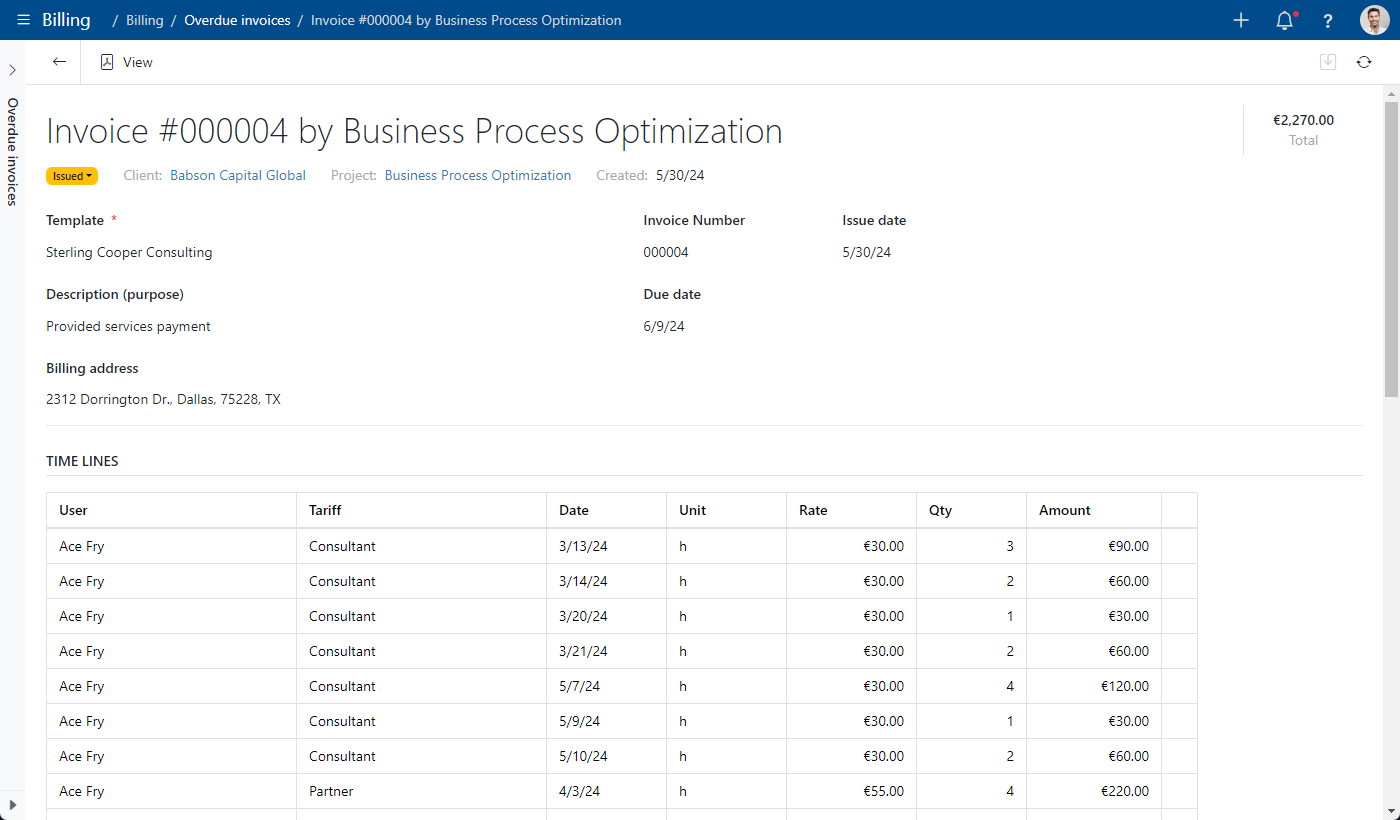Open the Issued status dropdown
The image size is (1400, 820).
point(72,176)
